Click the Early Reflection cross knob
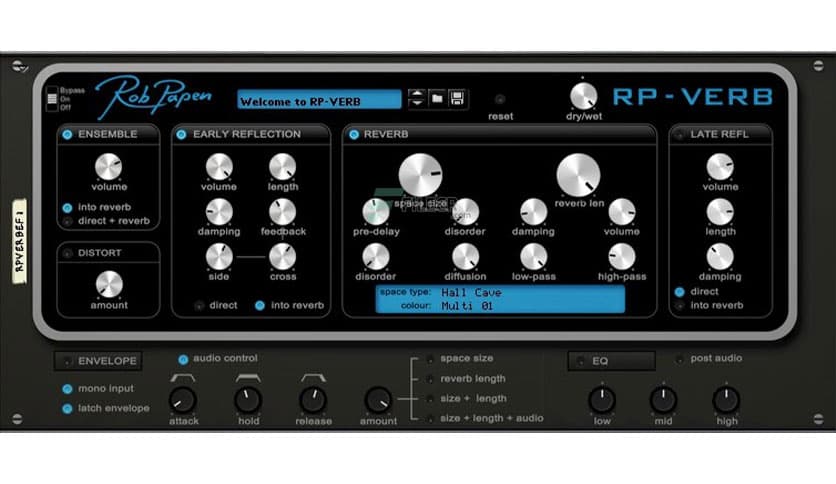This screenshot has height=484, width=836. pos(283,256)
